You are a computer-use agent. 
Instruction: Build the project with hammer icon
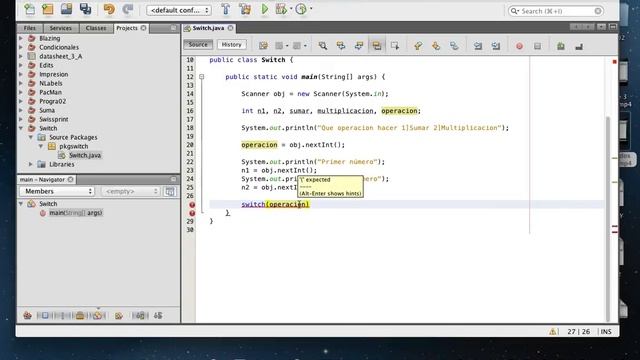point(226,9)
